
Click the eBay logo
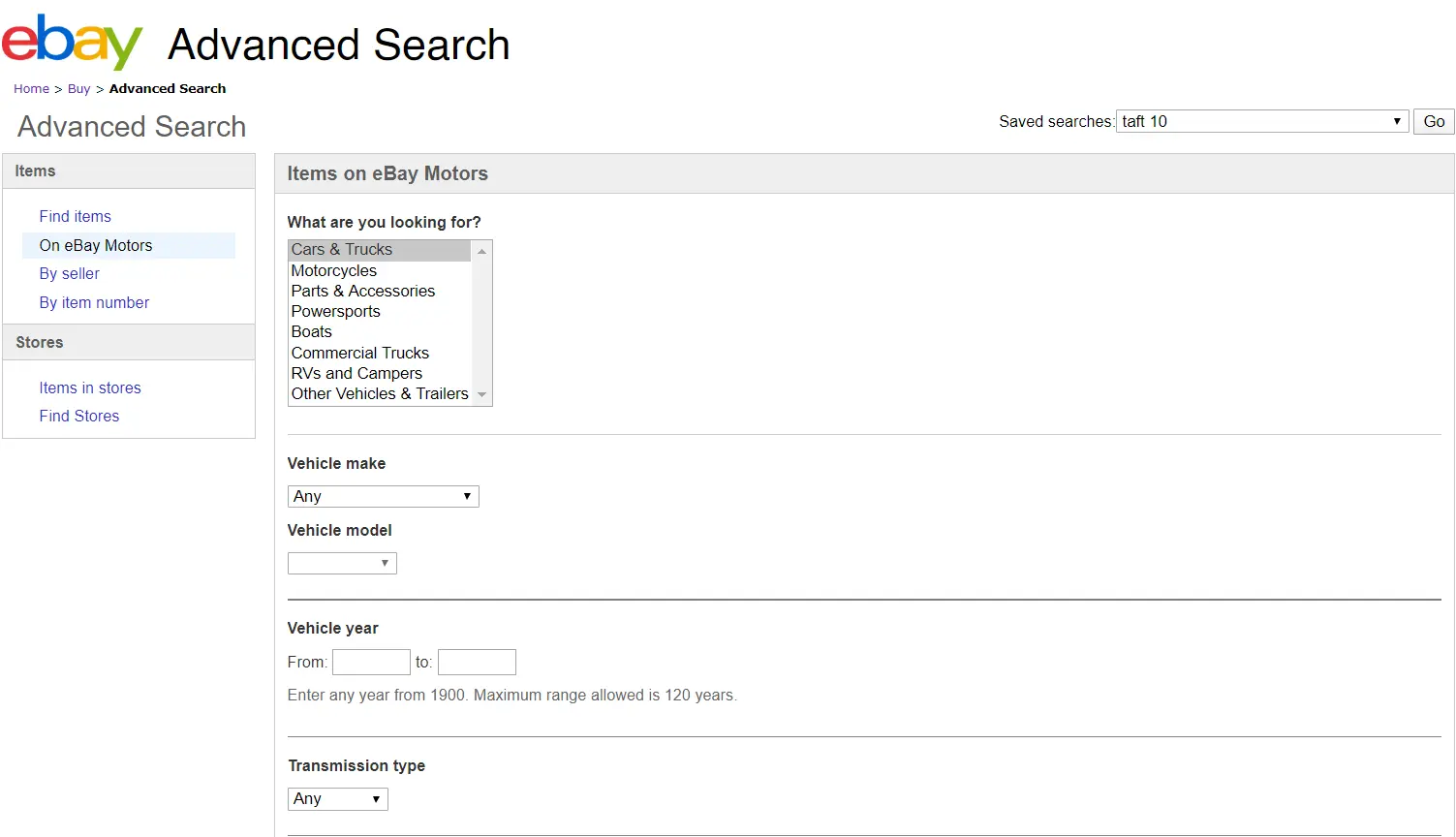pos(73,42)
